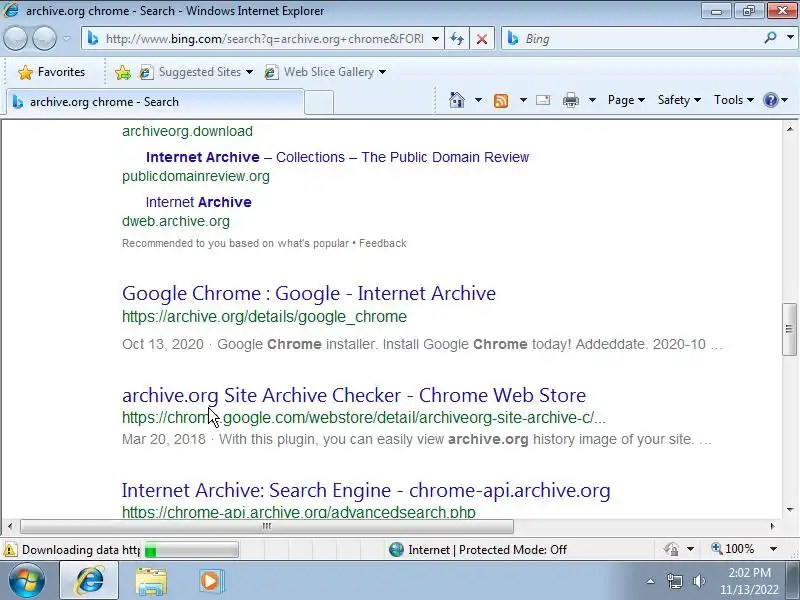This screenshot has width=800, height=600.
Task: Open Web Slice Gallery dropdown
Action: coord(325,72)
